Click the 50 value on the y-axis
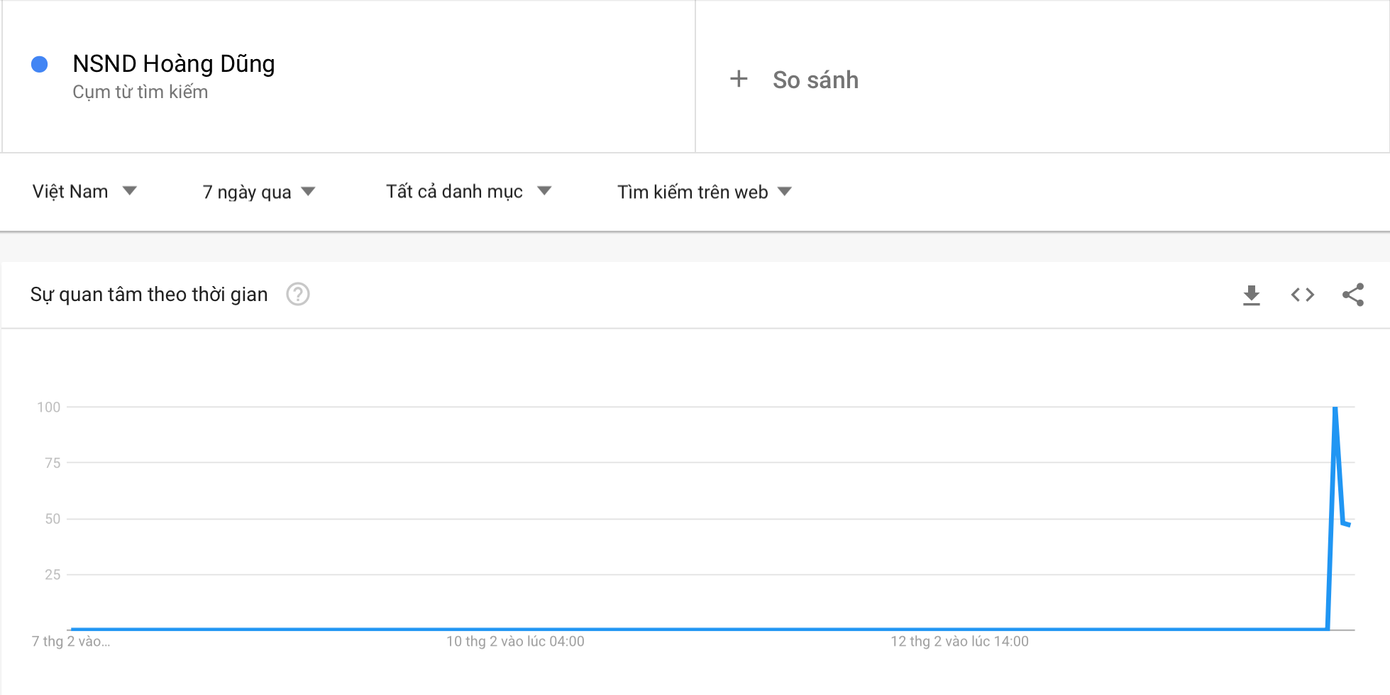This screenshot has height=695, width=1390. (x=52, y=519)
